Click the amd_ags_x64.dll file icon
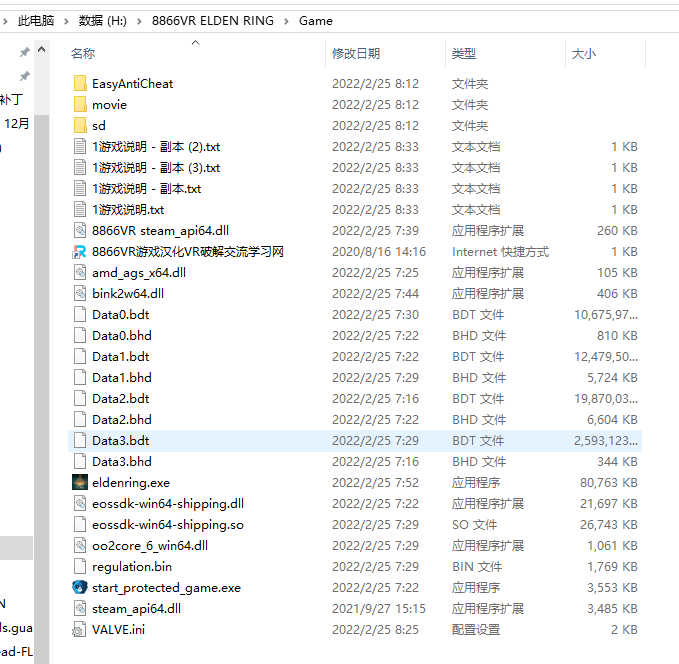Screen dimensions: 679x664 click(x=80, y=272)
